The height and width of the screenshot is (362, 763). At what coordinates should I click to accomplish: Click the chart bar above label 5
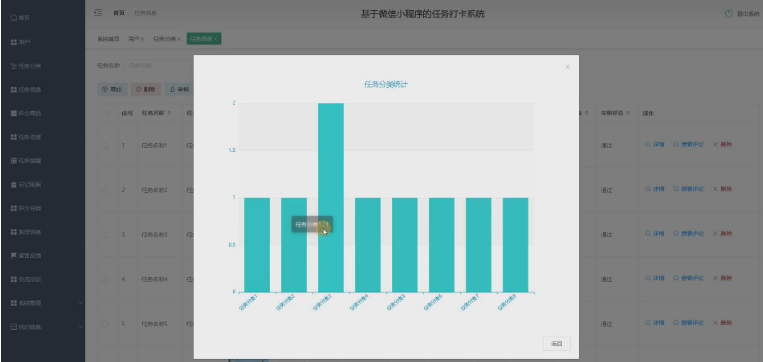[x=405, y=245]
